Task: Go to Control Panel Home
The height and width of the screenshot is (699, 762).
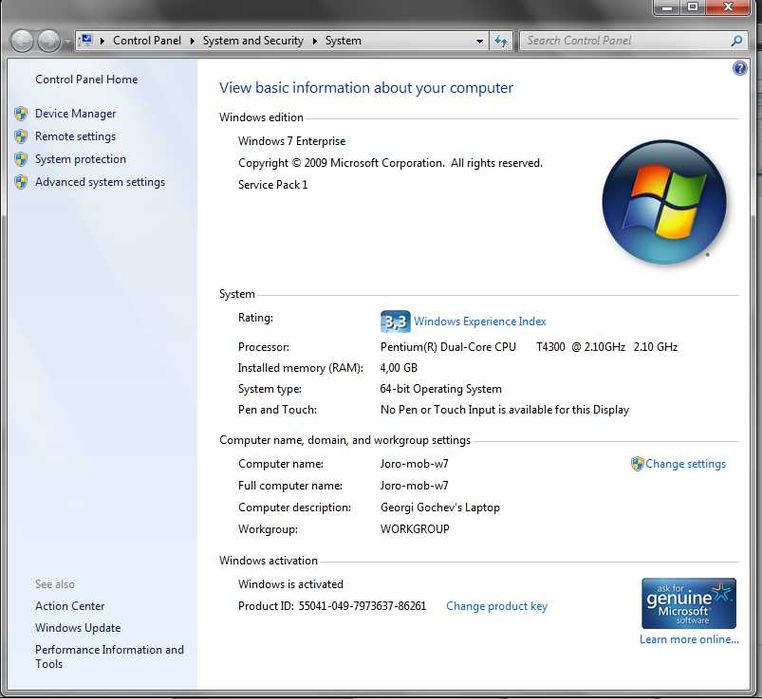Action: coord(86,79)
